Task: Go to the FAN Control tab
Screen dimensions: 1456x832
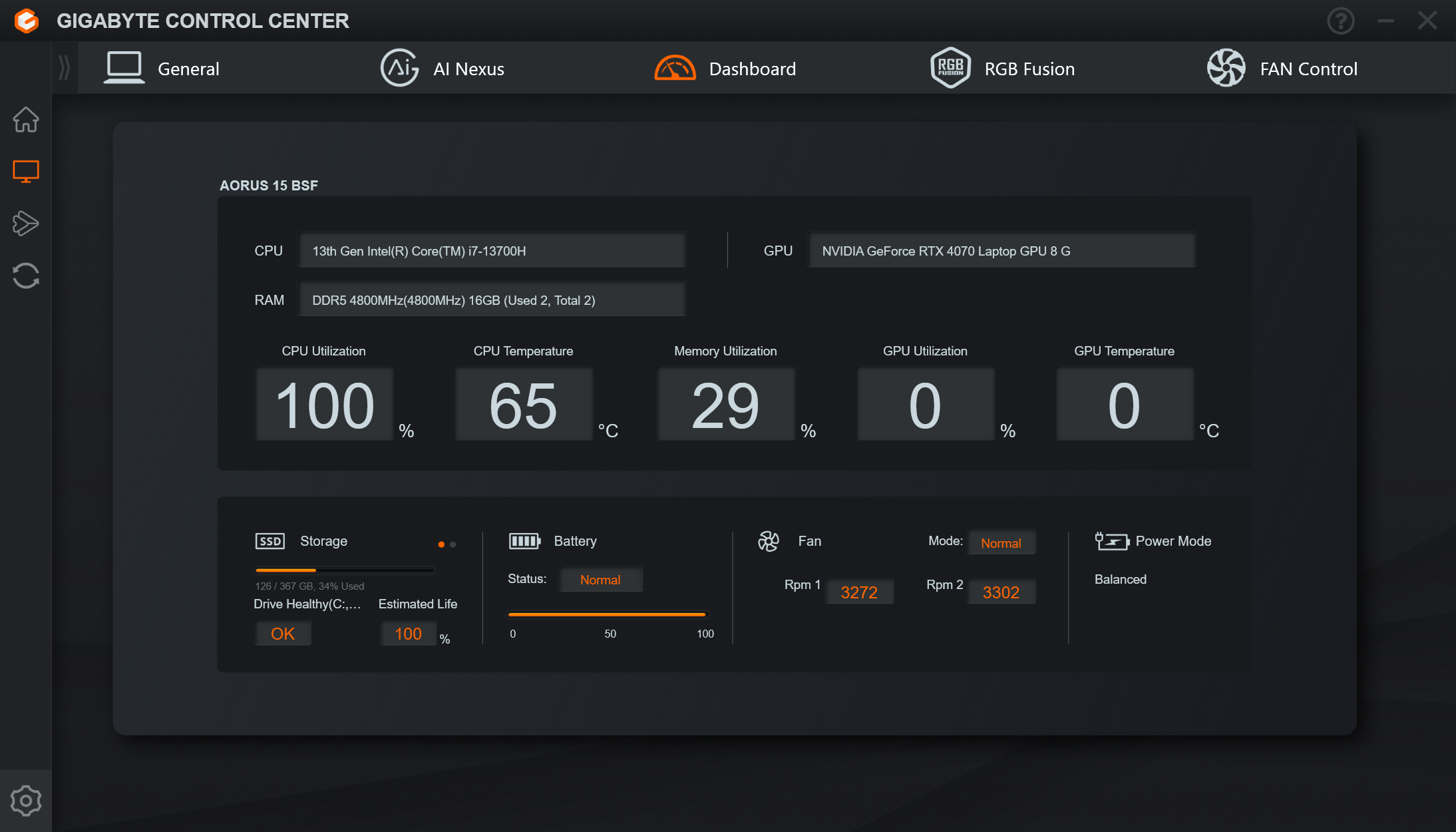Action: tap(1282, 69)
